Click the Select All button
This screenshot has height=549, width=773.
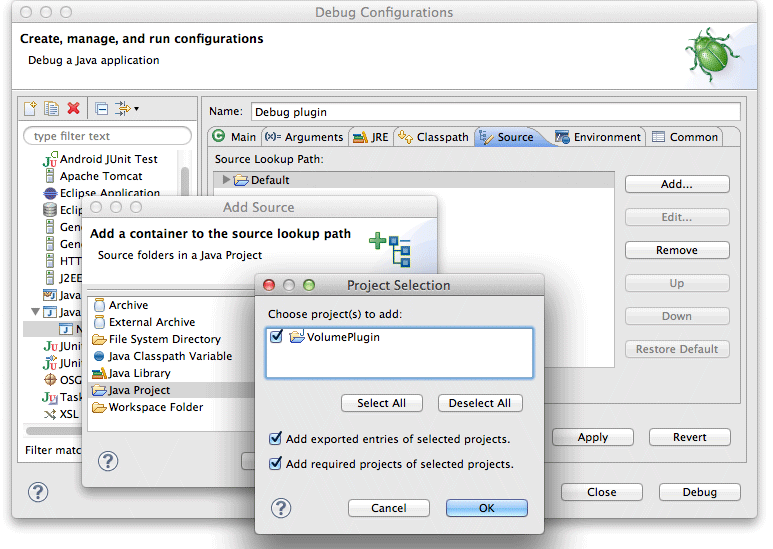point(381,403)
